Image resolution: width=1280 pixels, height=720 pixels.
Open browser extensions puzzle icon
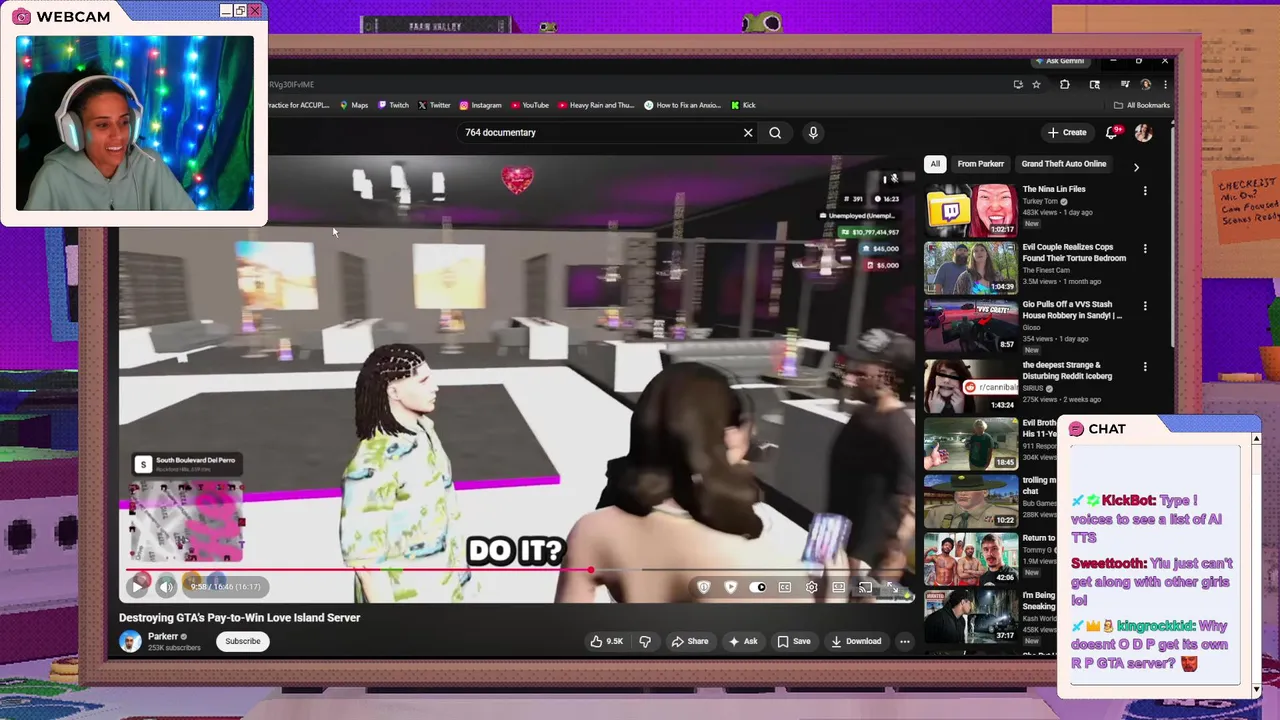click(1065, 85)
